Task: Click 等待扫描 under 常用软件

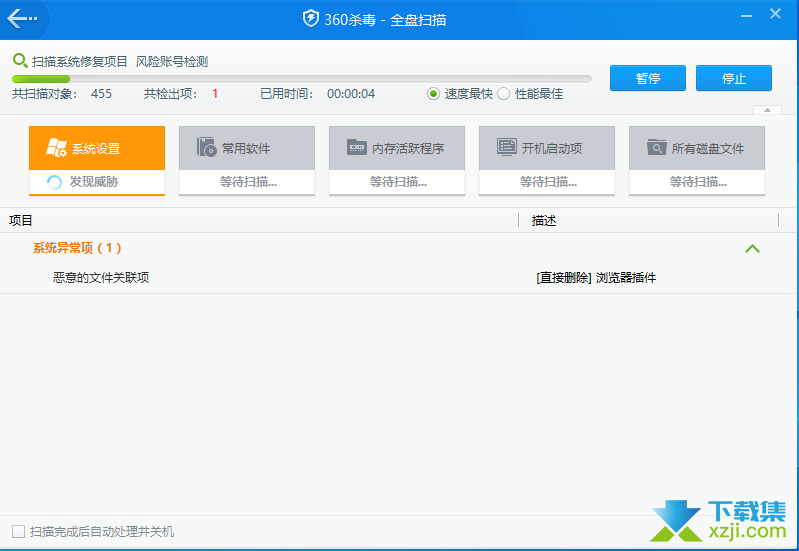Action: tap(248, 181)
